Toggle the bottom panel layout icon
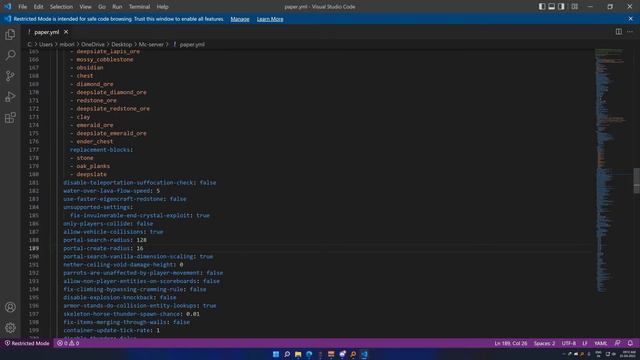The image size is (640, 360). (551, 7)
